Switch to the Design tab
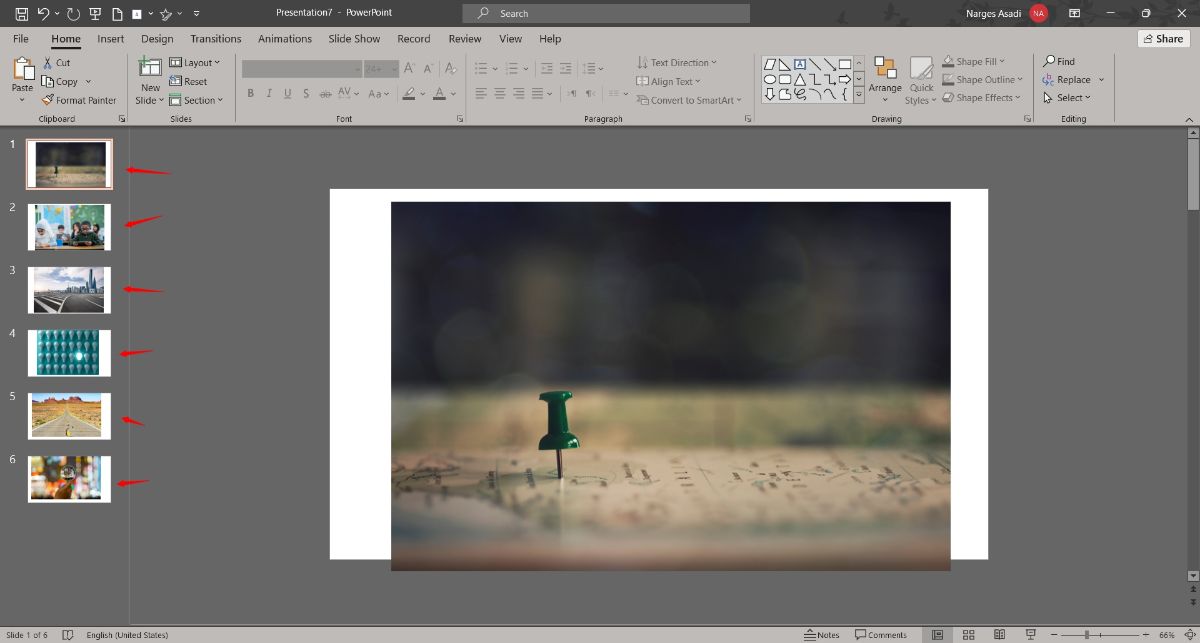Viewport: 1200px width, 643px height. pyautogui.click(x=157, y=39)
